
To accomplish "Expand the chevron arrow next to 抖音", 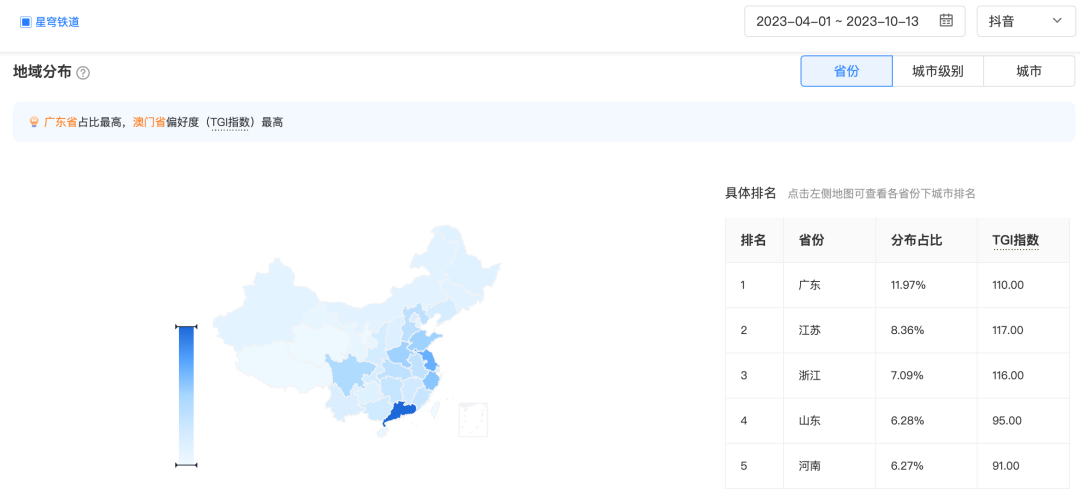I will pos(1057,21).
